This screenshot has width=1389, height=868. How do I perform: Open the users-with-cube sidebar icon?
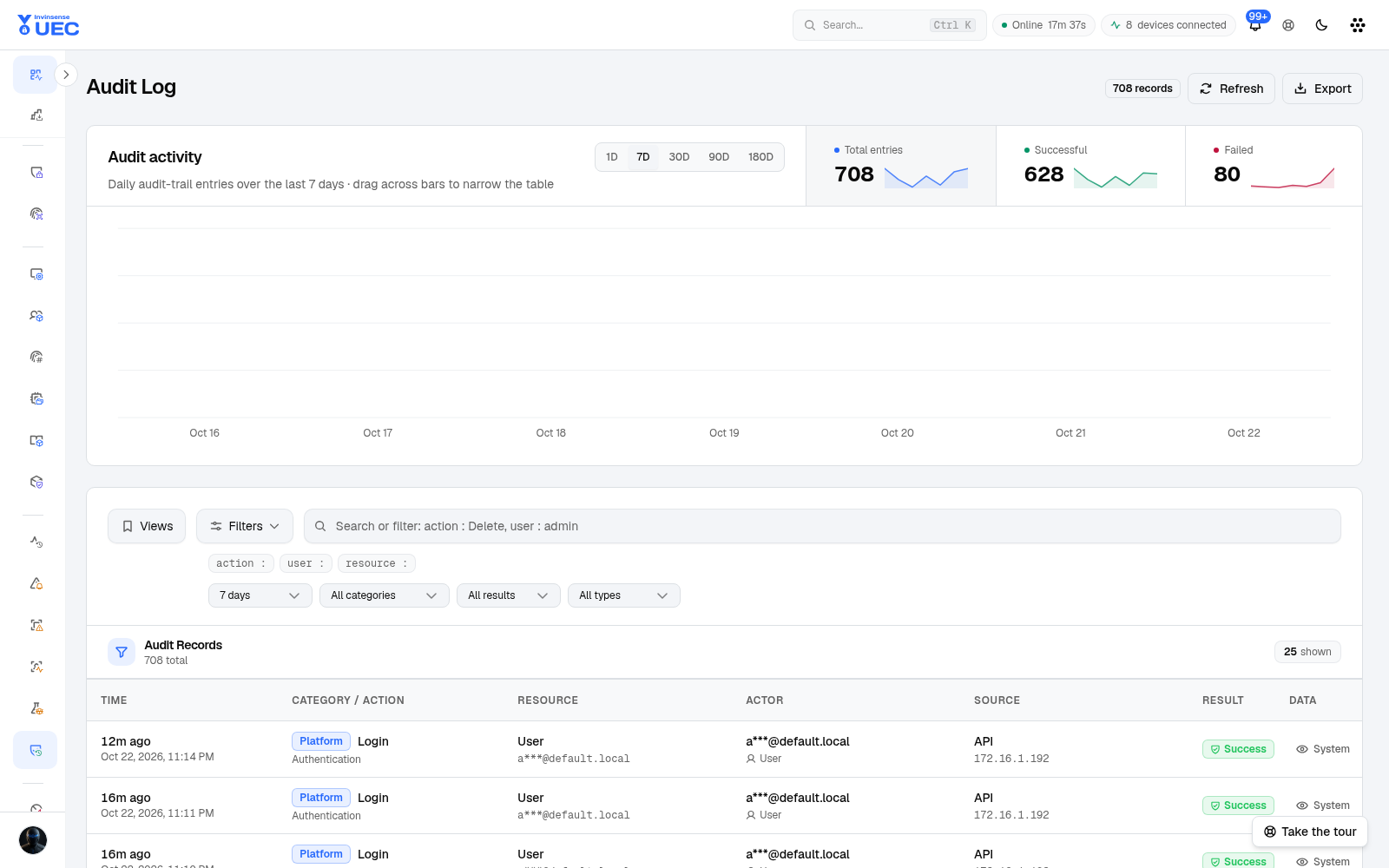coord(36,315)
